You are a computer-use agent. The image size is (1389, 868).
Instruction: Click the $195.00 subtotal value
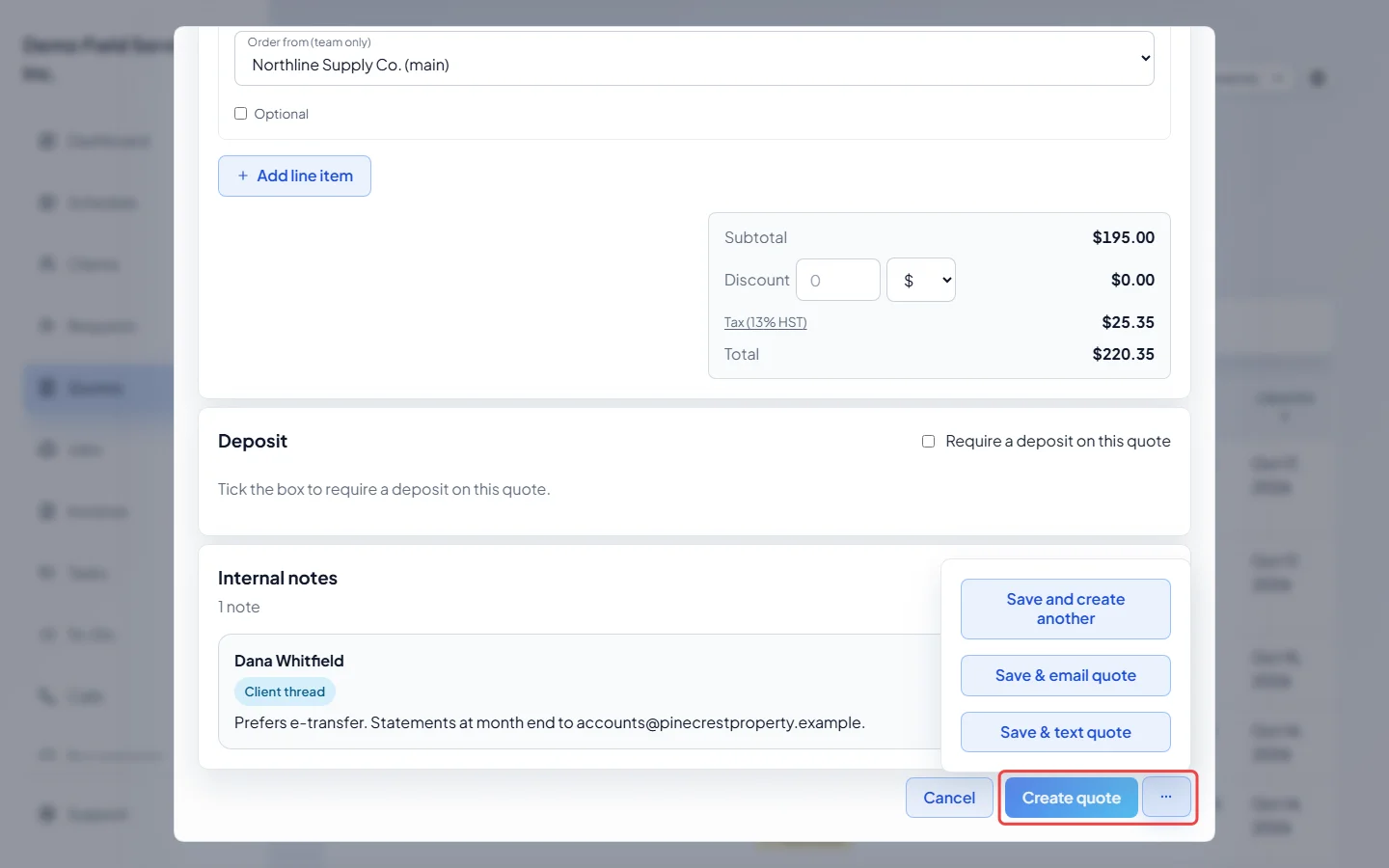pos(1123,237)
